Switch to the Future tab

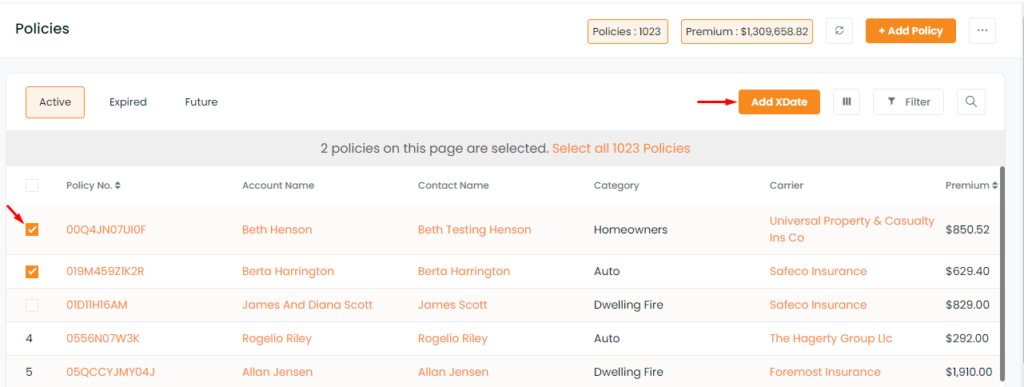pyautogui.click(x=201, y=102)
